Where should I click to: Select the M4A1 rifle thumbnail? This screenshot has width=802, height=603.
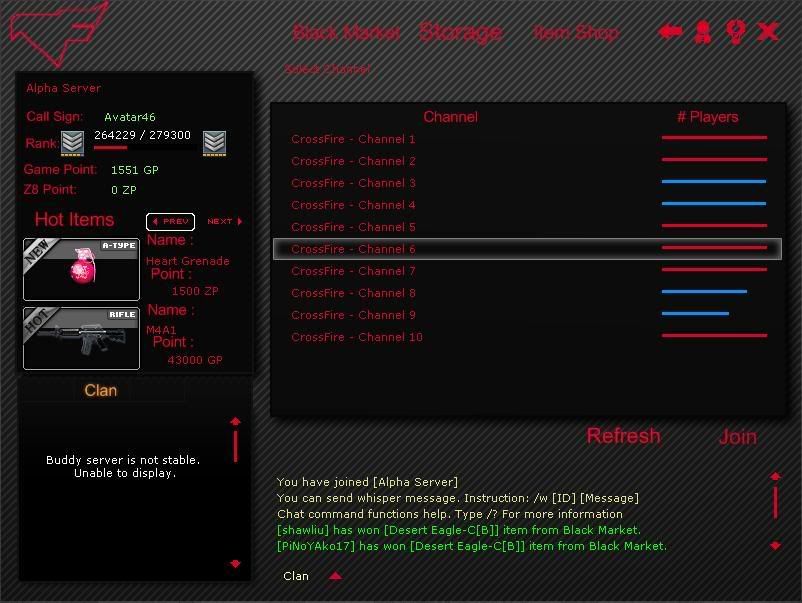(81, 338)
